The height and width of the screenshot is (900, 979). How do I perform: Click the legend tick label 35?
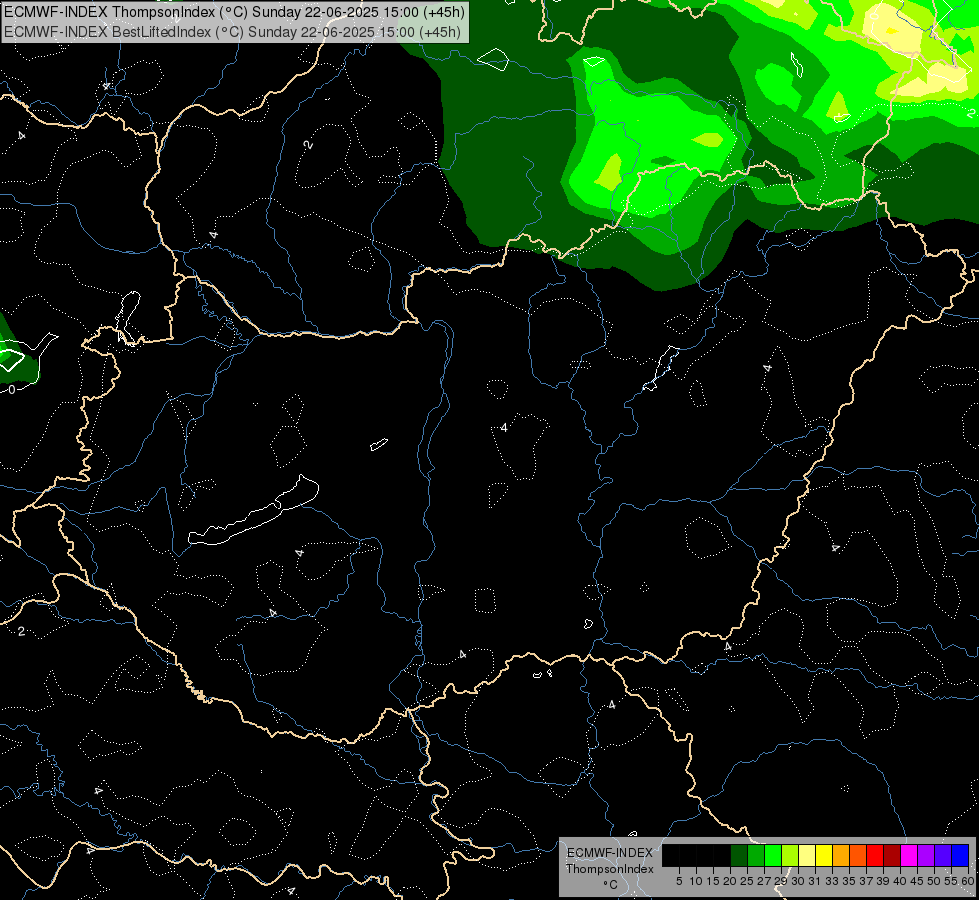(849, 881)
